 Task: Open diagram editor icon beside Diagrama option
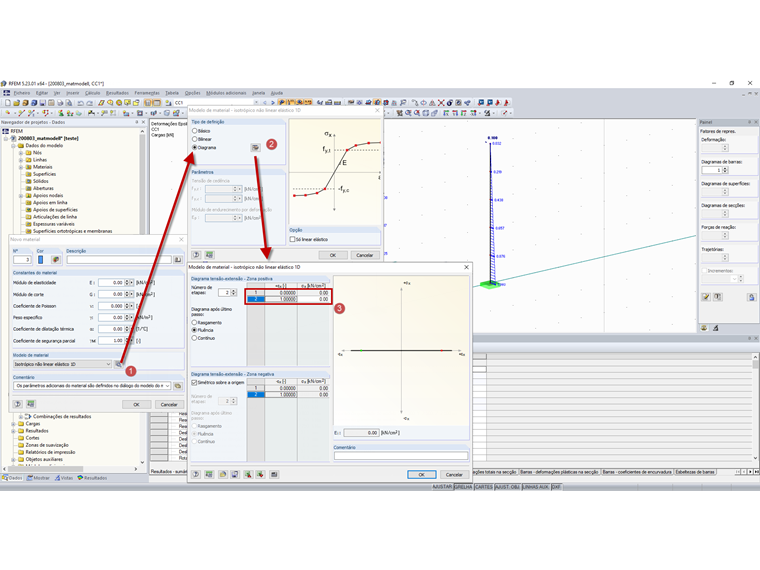click(x=255, y=147)
